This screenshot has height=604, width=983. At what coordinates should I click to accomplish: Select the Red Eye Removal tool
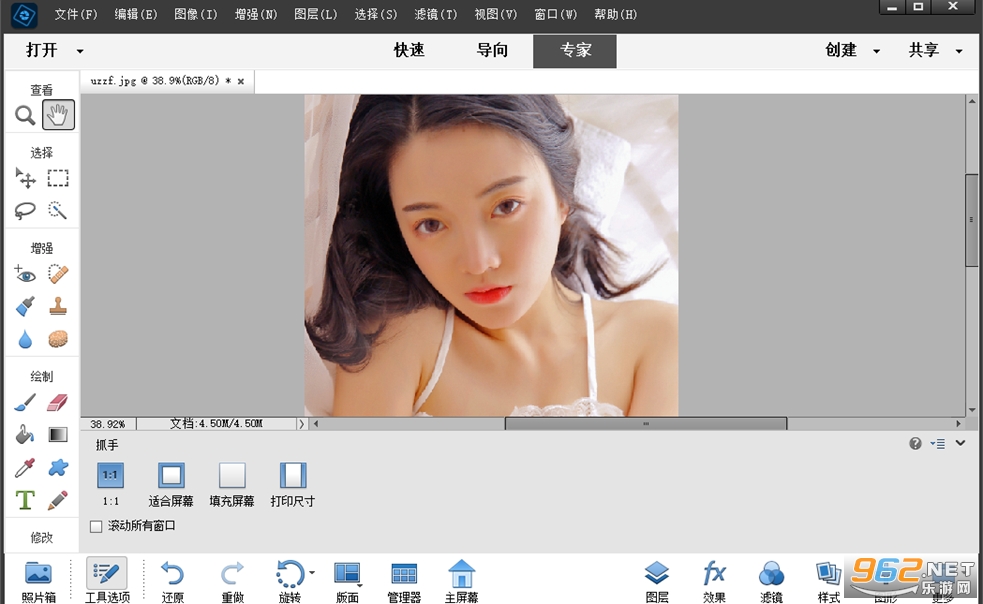(25, 274)
